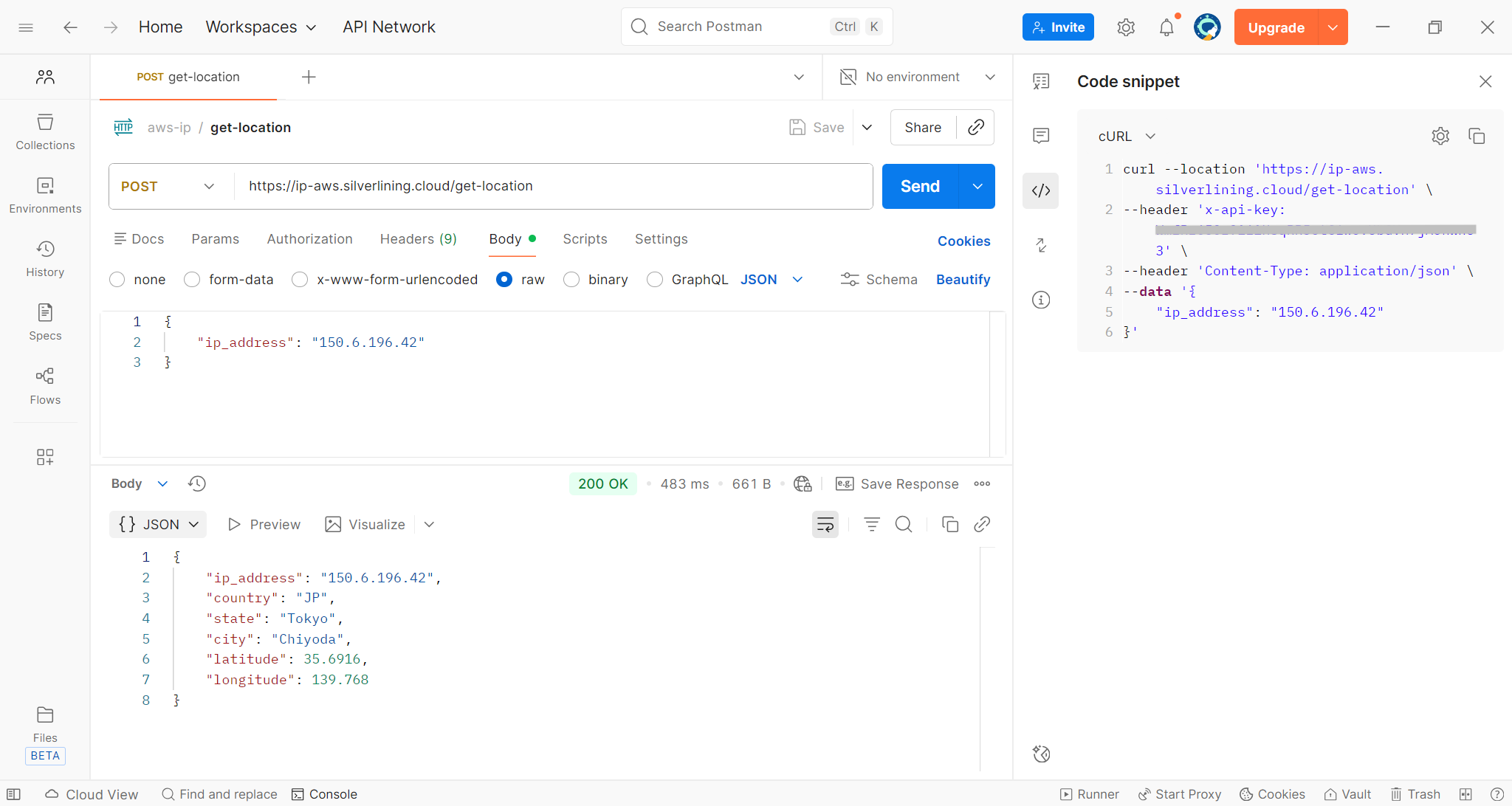1512x806 pixels.
Task: Open the Collections sidebar panel
Action: click(x=45, y=132)
